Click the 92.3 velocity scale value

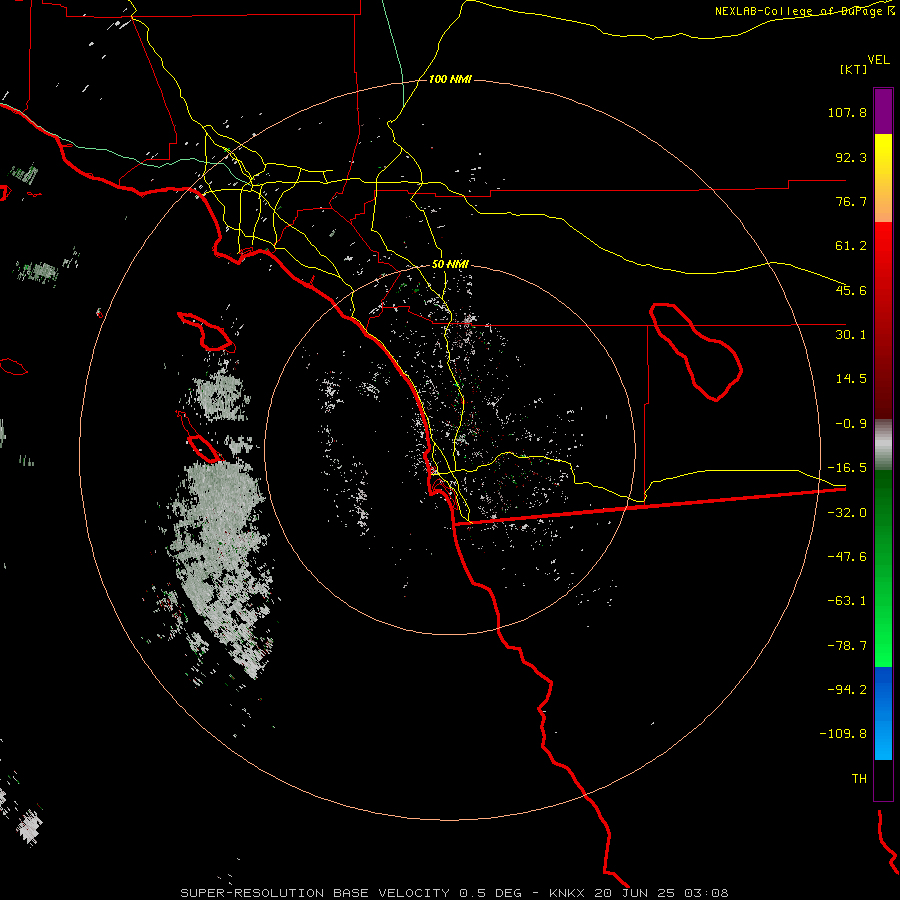[851, 157]
